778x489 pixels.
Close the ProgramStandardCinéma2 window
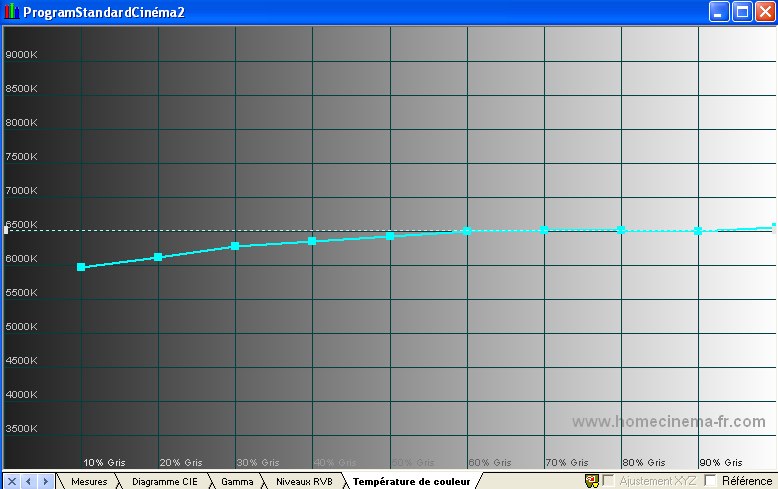(765, 11)
